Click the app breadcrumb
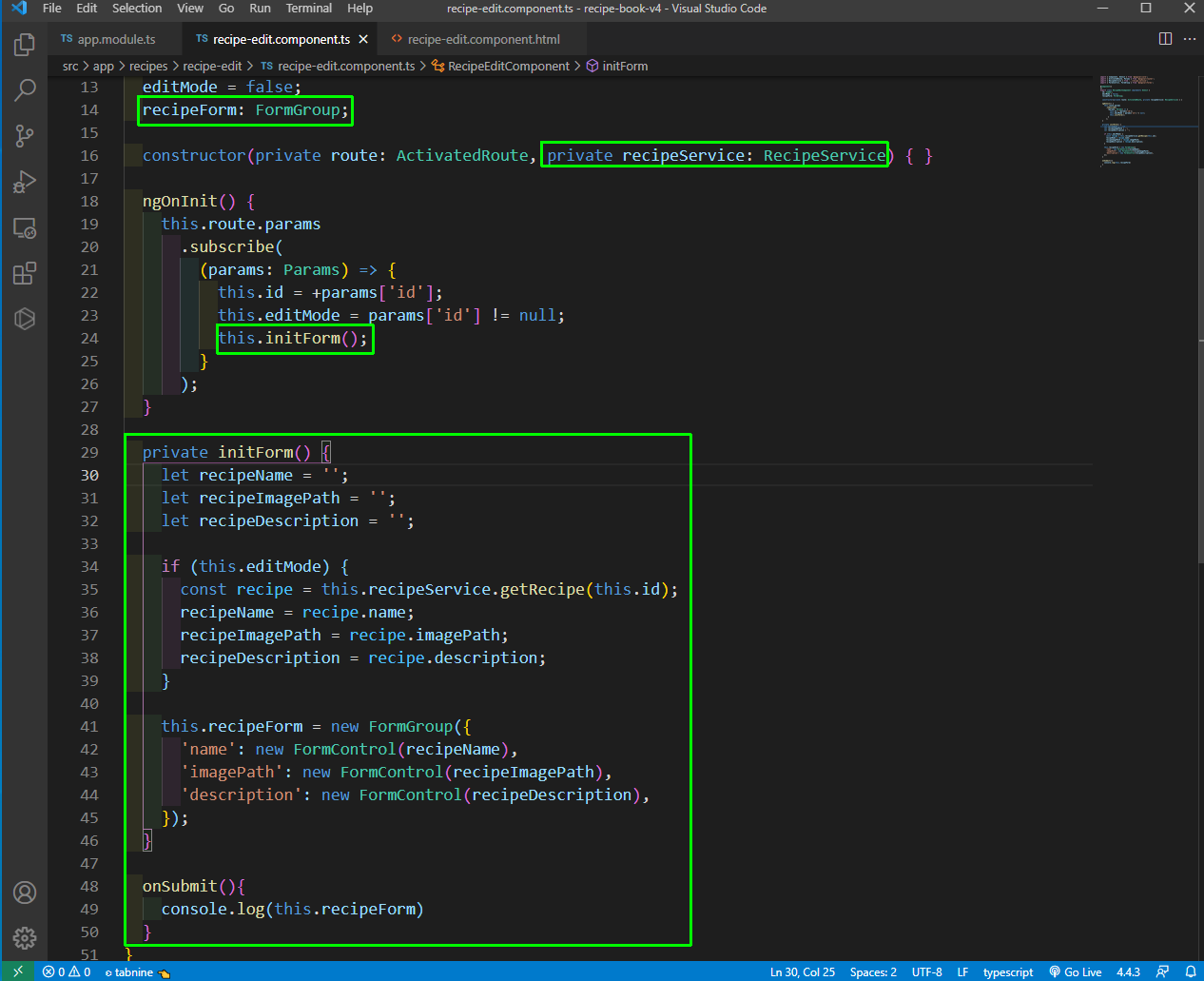This screenshot has height=981, width=1204. [x=104, y=67]
